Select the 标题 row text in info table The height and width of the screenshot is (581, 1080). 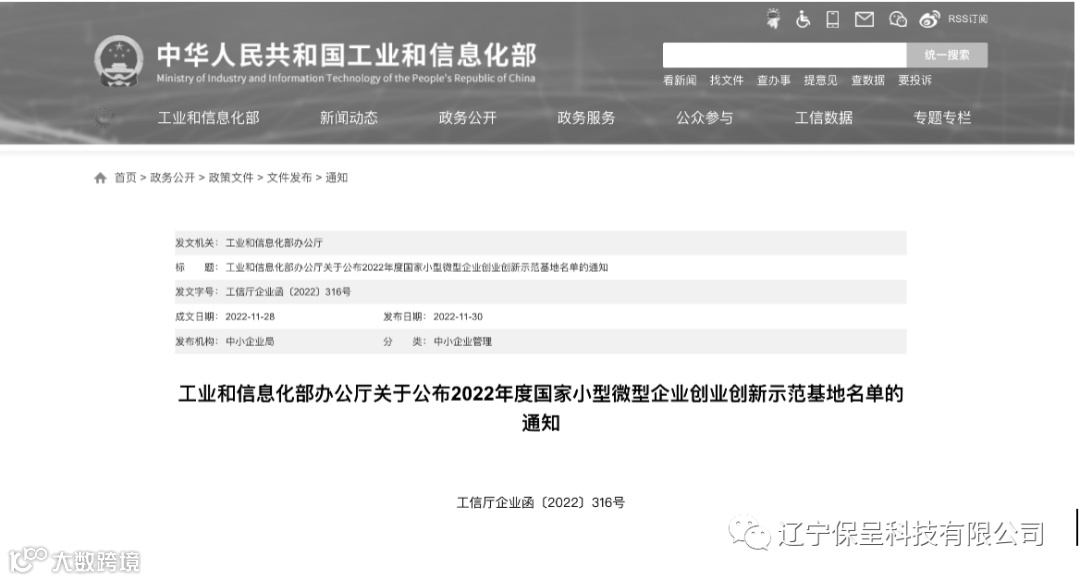click(x=417, y=268)
